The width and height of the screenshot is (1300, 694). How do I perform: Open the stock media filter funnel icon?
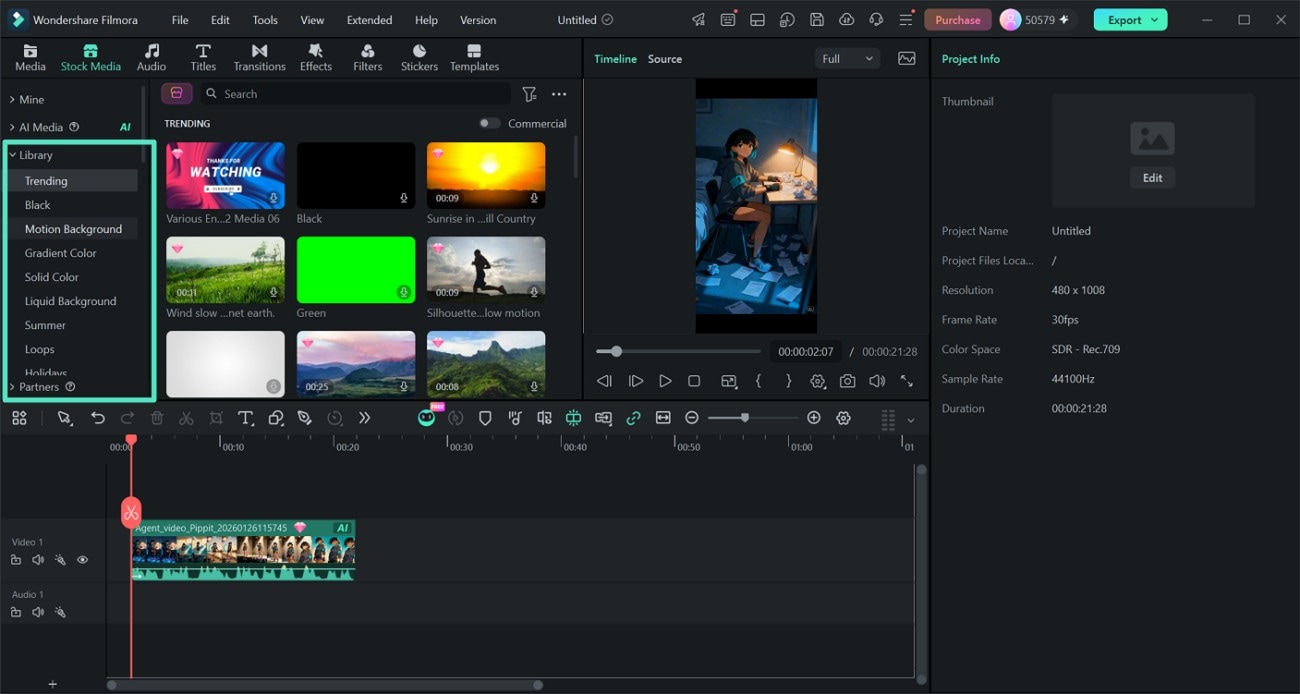point(530,94)
